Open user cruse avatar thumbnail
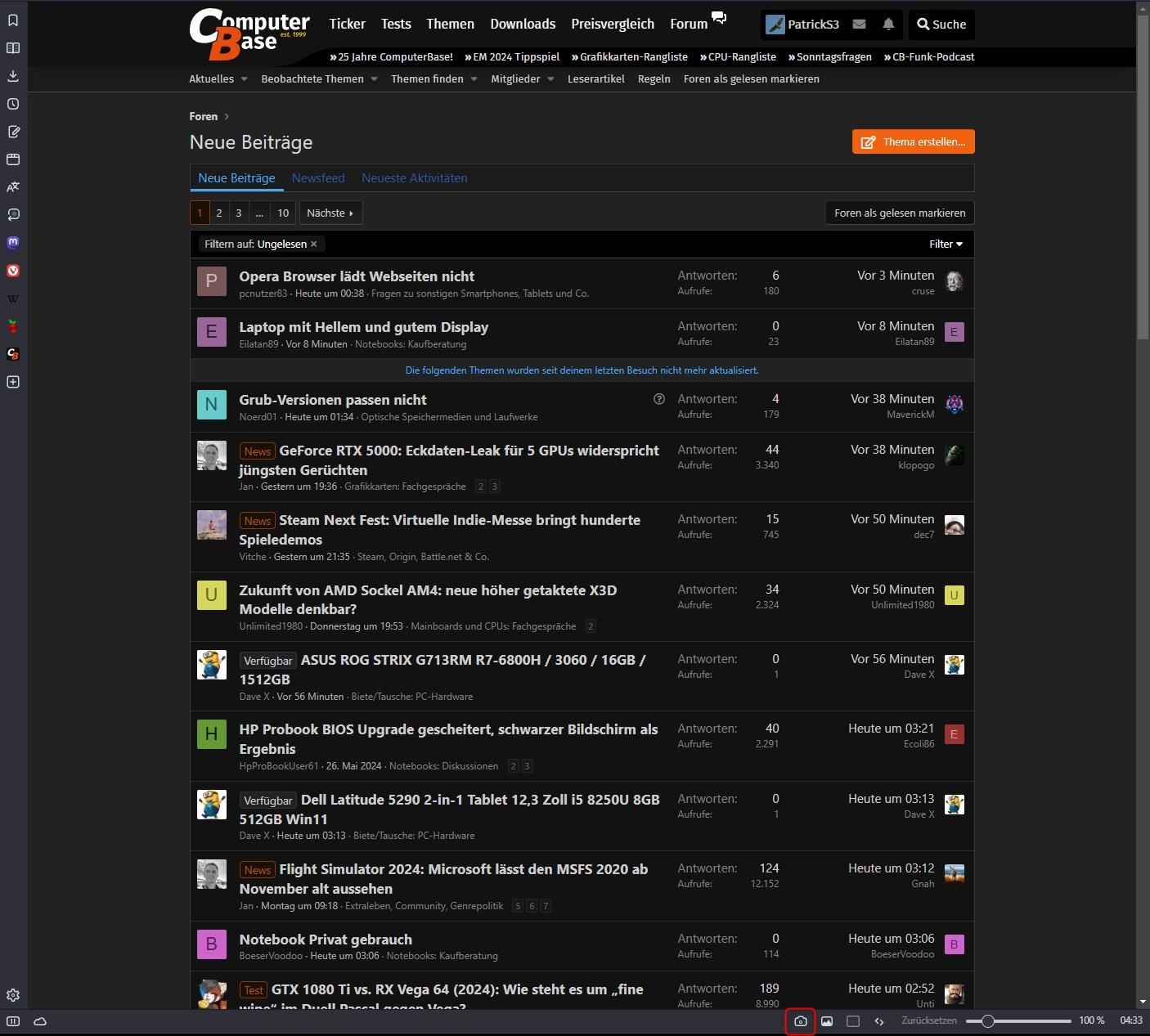 point(954,281)
